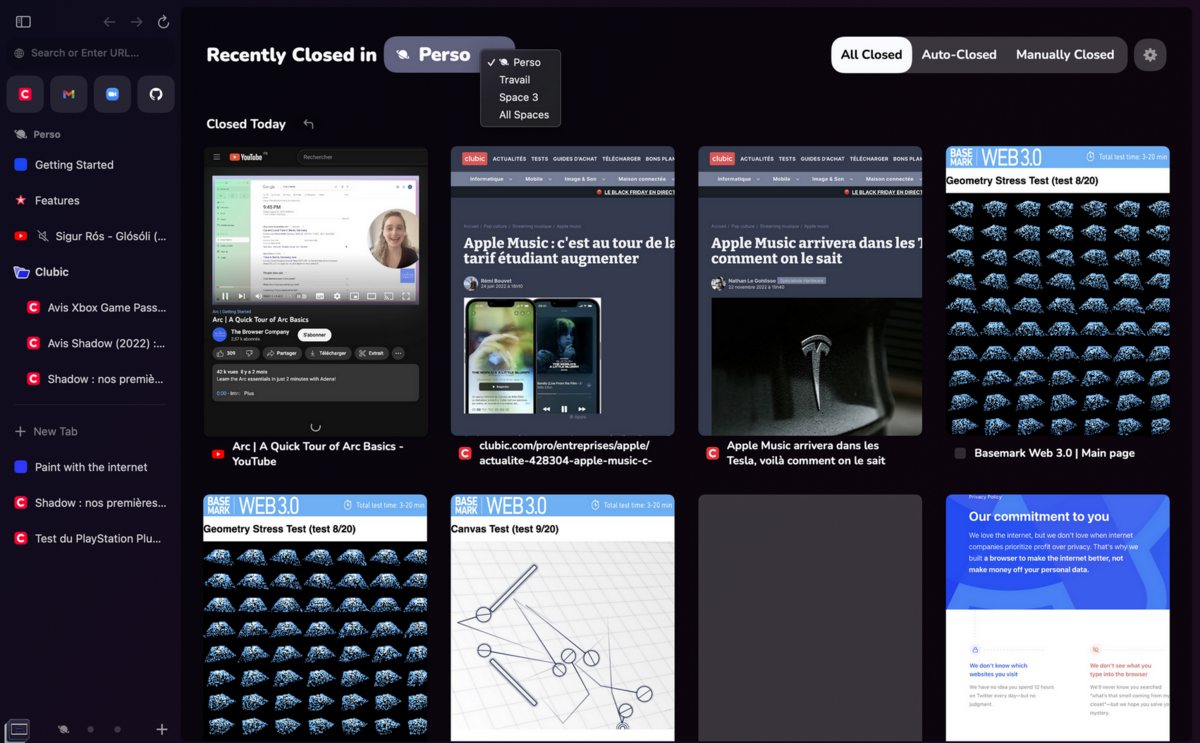1200x743 pixels.
Task: Open the Avis Xbox Game Pass tab
Action: pyautogui.click(x=97, y=308)
